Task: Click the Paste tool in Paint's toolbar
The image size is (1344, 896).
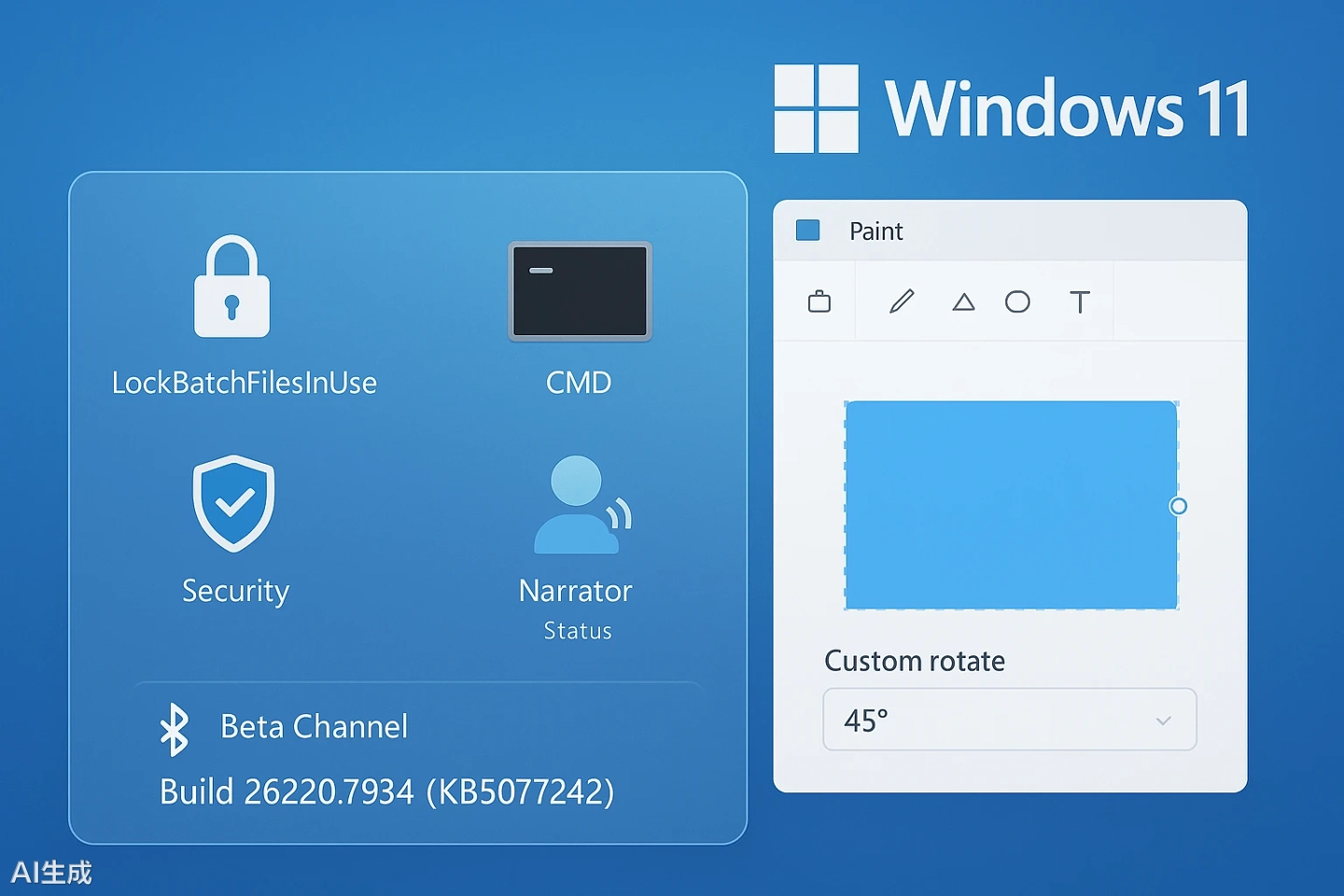Action: tap(818, 301)
